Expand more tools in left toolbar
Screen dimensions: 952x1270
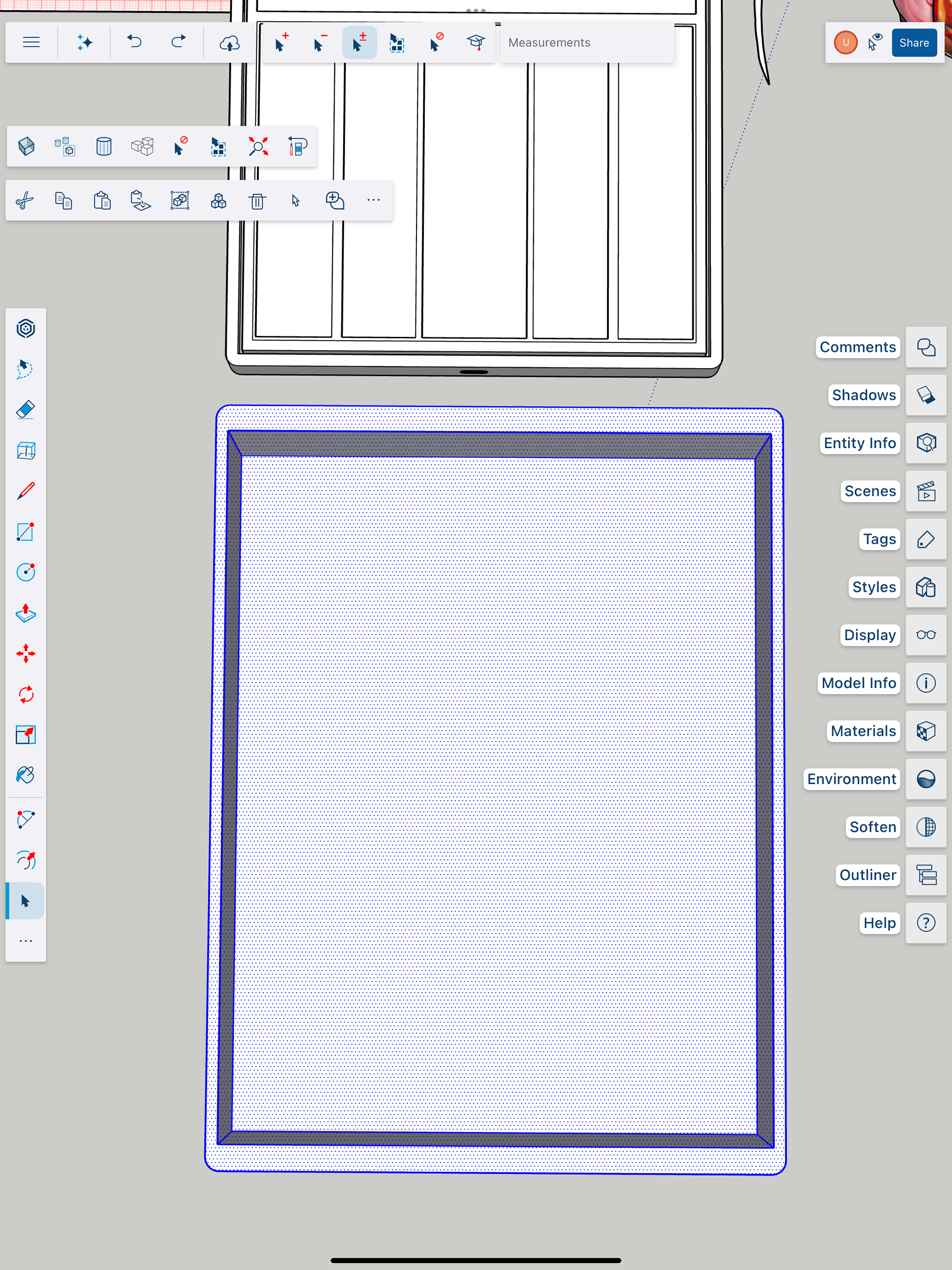point(26,941)
